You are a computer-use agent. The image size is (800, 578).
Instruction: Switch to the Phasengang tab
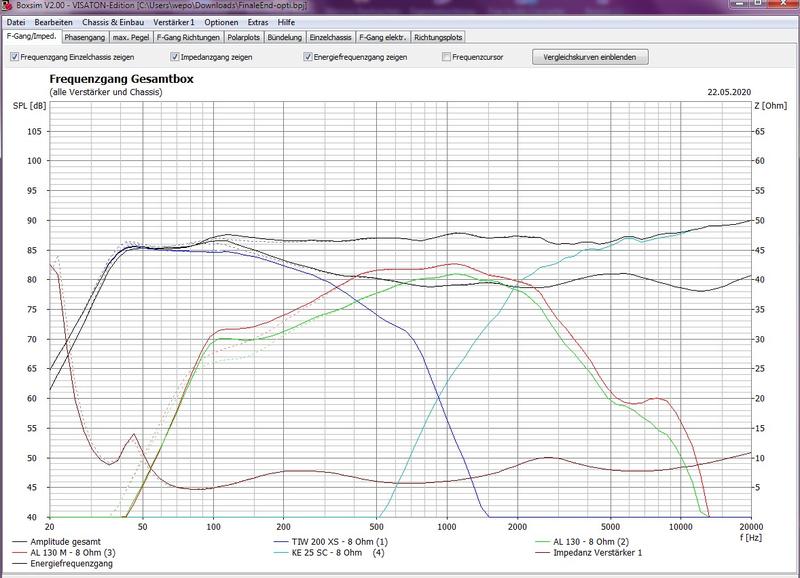[85, 37]
